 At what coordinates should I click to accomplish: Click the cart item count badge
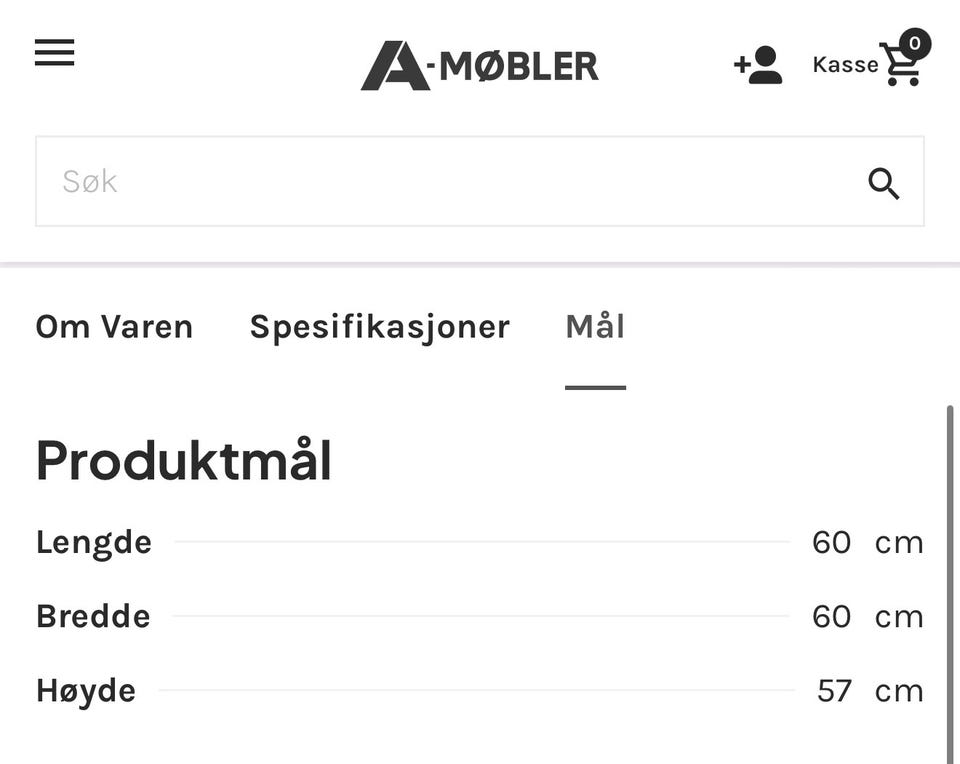pyautogui.click(x=915, y=43)
